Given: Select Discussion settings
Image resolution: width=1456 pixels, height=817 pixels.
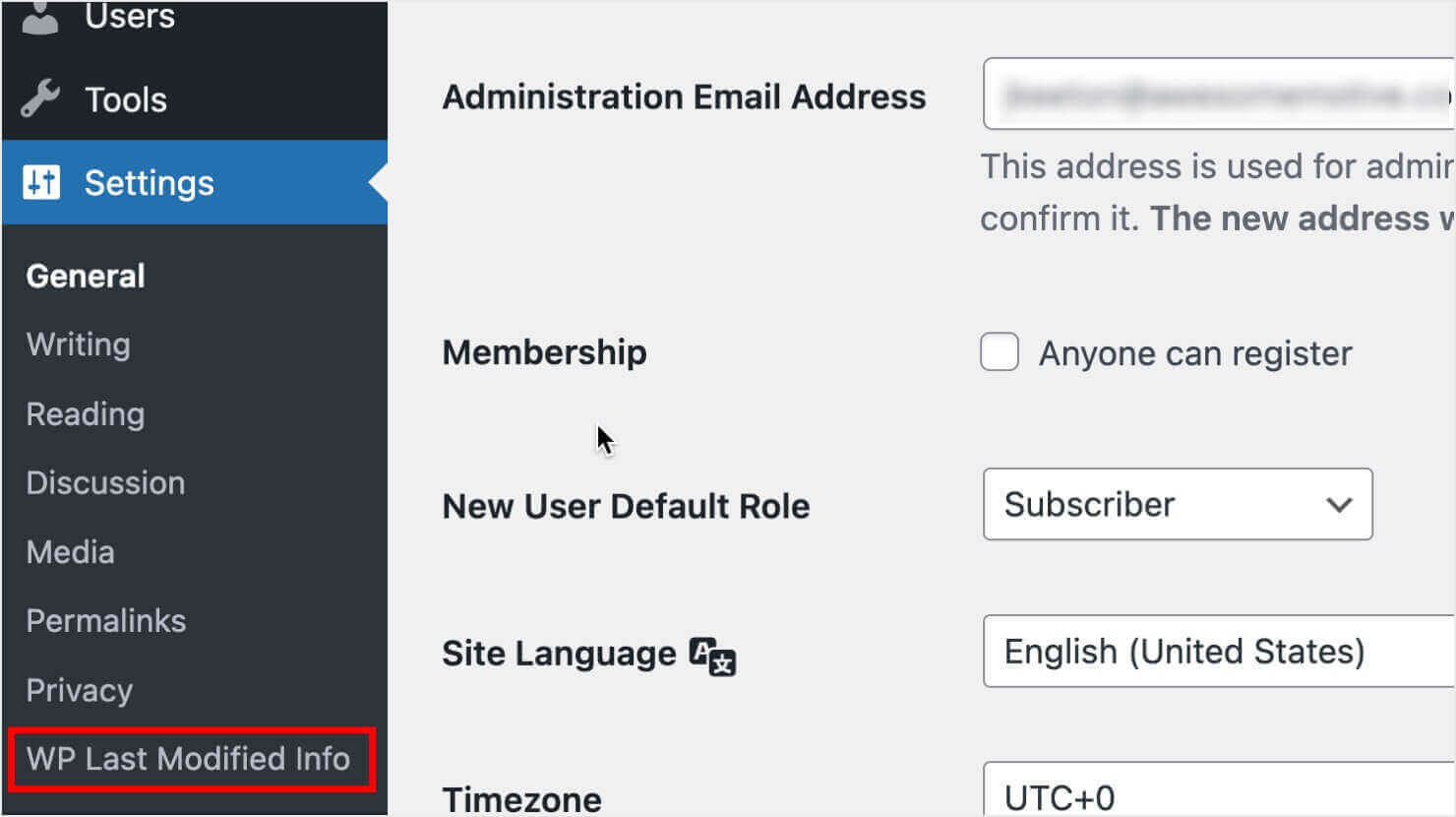Looking at the screenshot, I should click(105, 482).
